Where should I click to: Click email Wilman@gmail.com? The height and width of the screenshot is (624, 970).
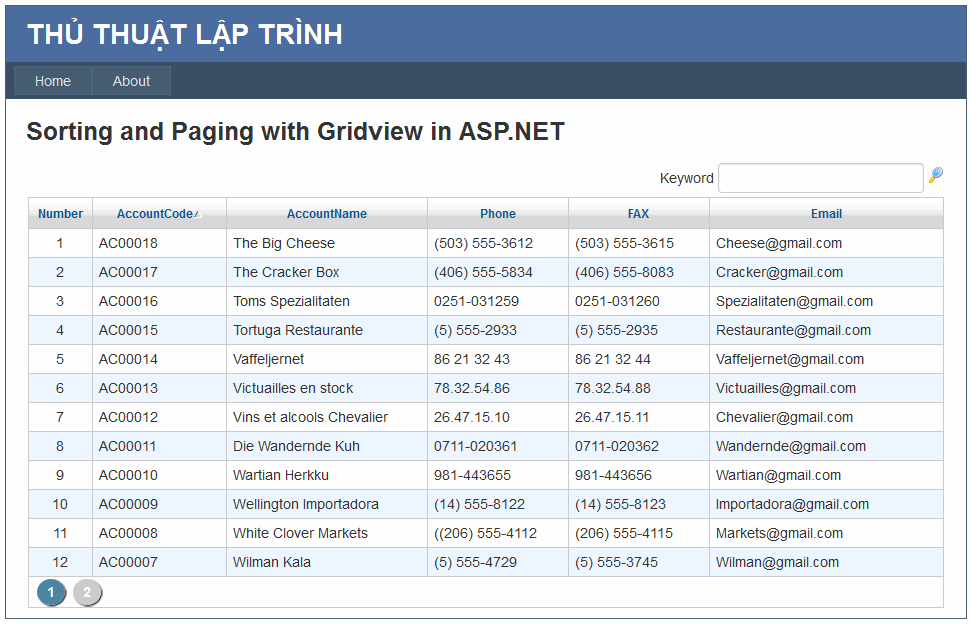click(778, 562)
